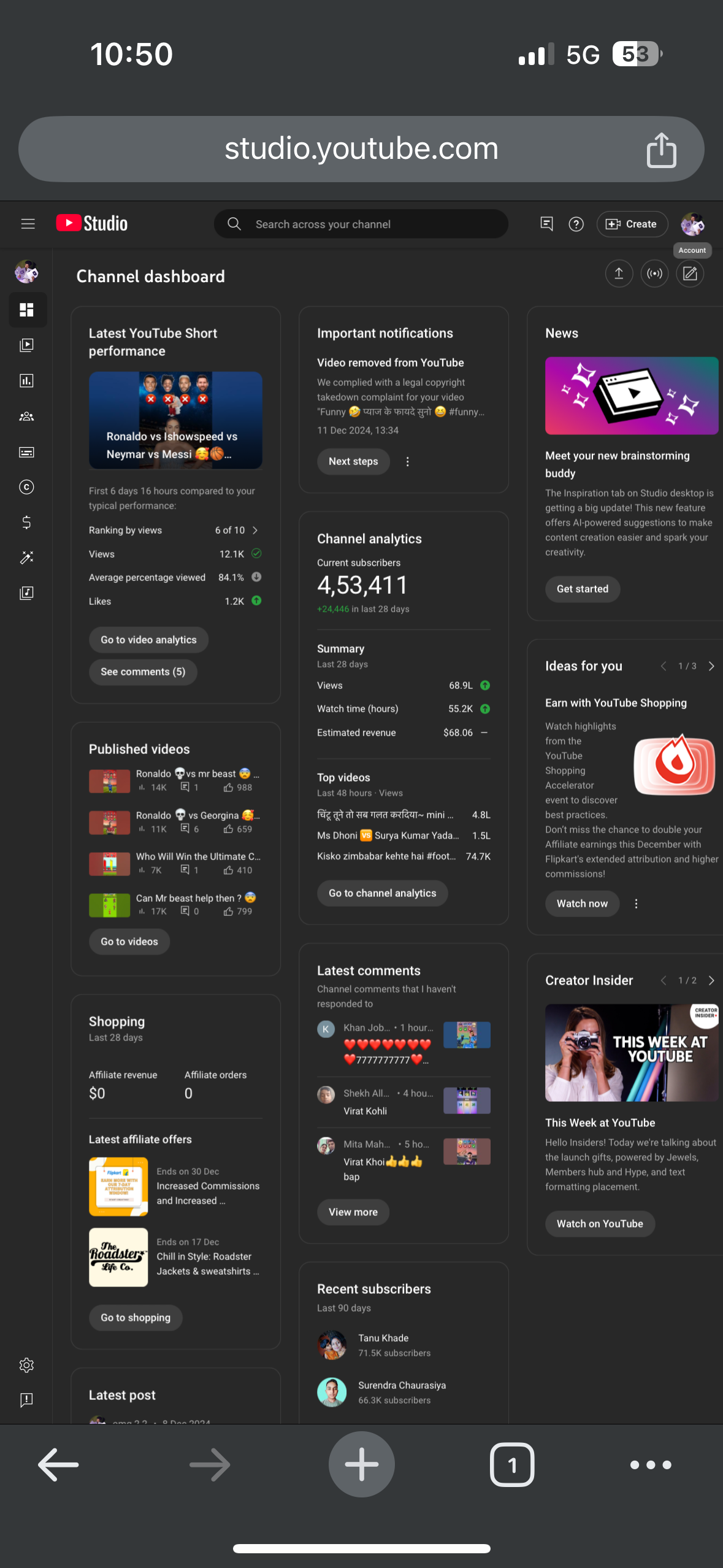Open the Account avatar menu
The image size is (723, 1568).
click(x=692, y=224)
